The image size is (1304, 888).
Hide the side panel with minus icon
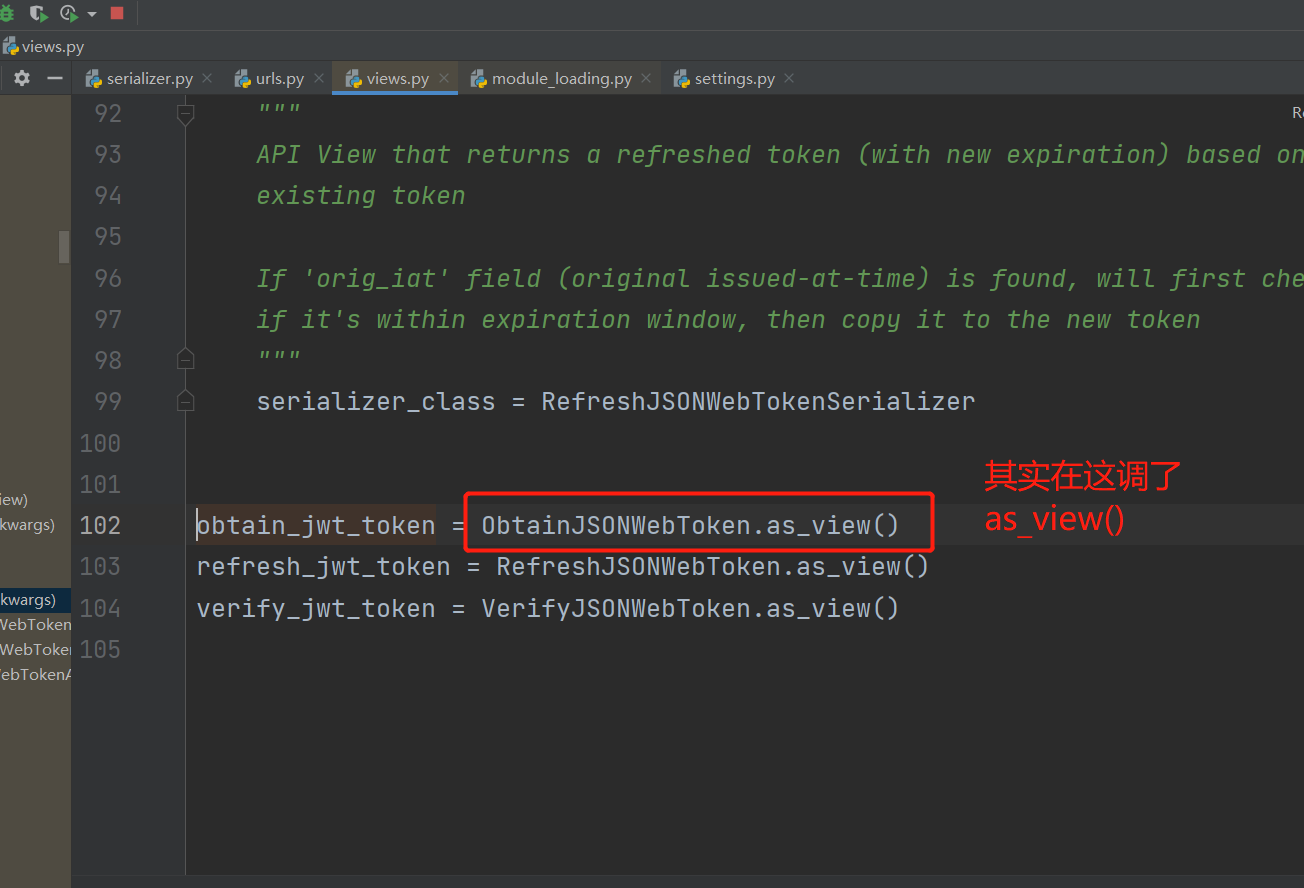(55, 78)
